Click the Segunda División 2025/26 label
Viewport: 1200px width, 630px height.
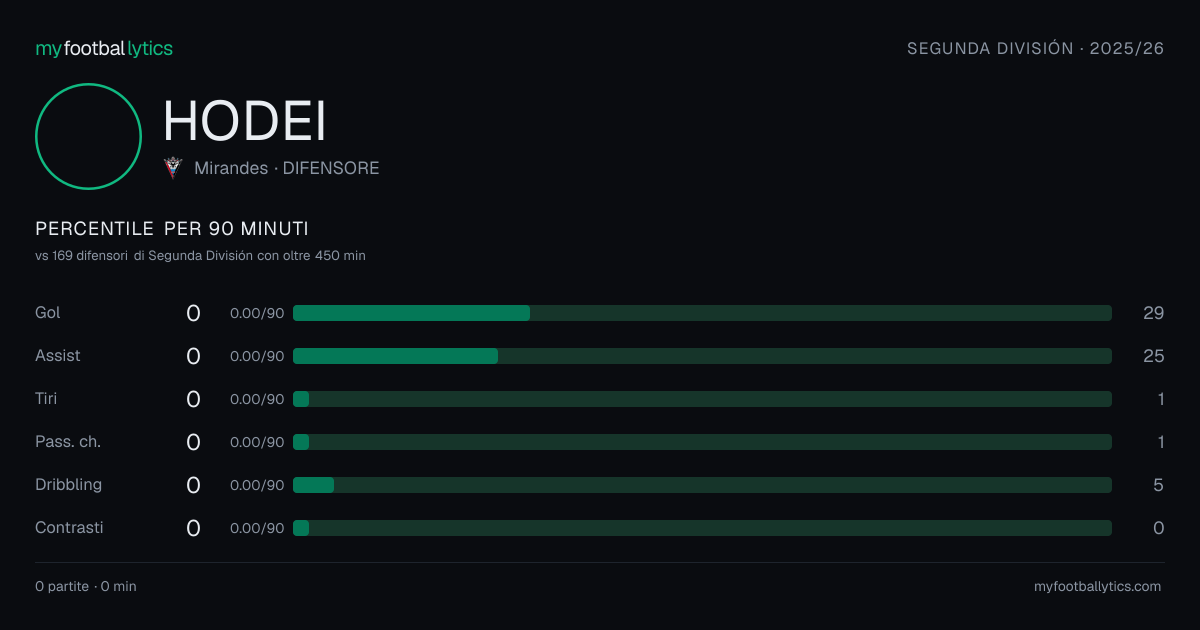[x=1035, y=48]
